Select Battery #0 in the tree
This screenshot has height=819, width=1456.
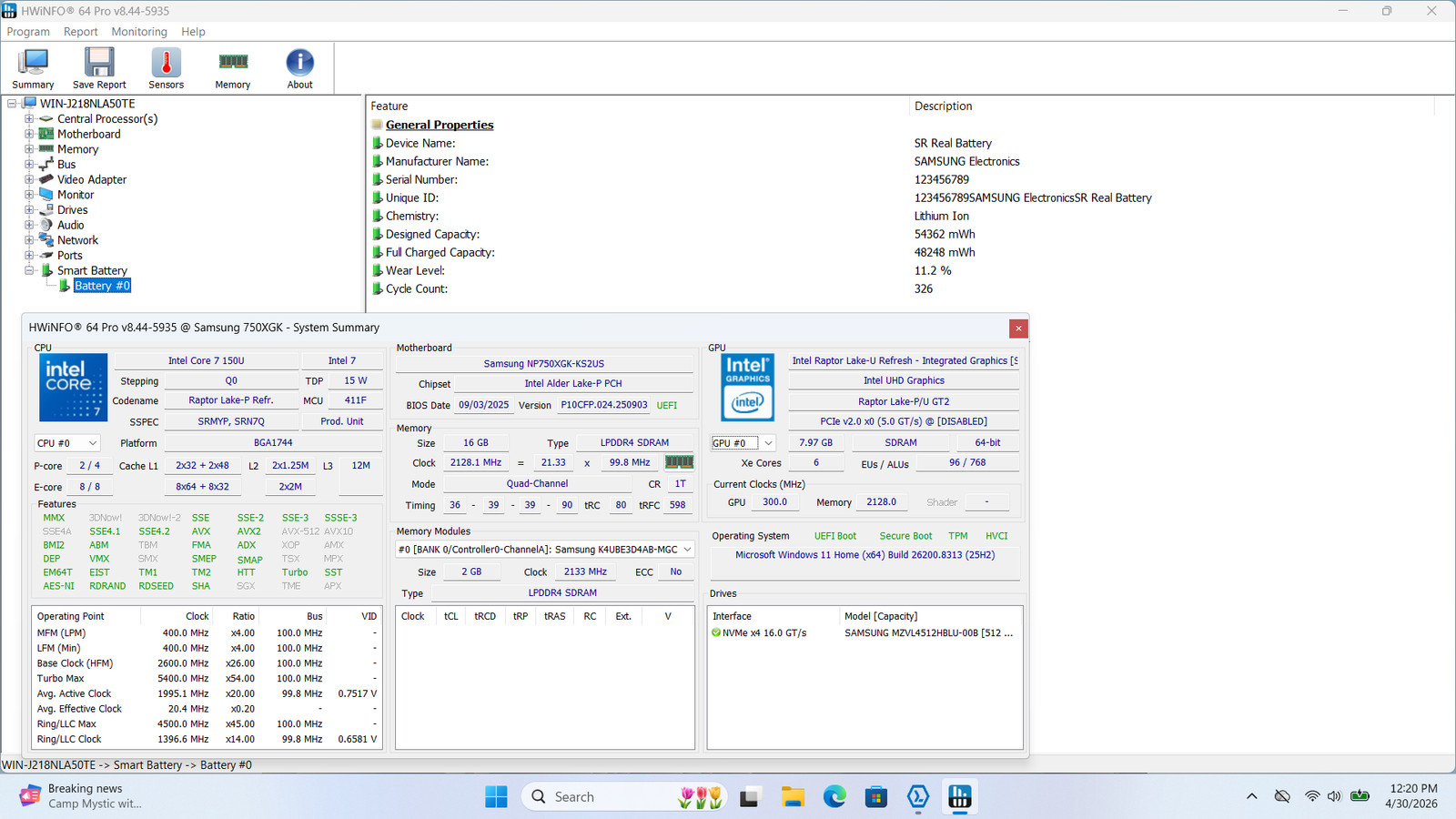tap(102, 286)
